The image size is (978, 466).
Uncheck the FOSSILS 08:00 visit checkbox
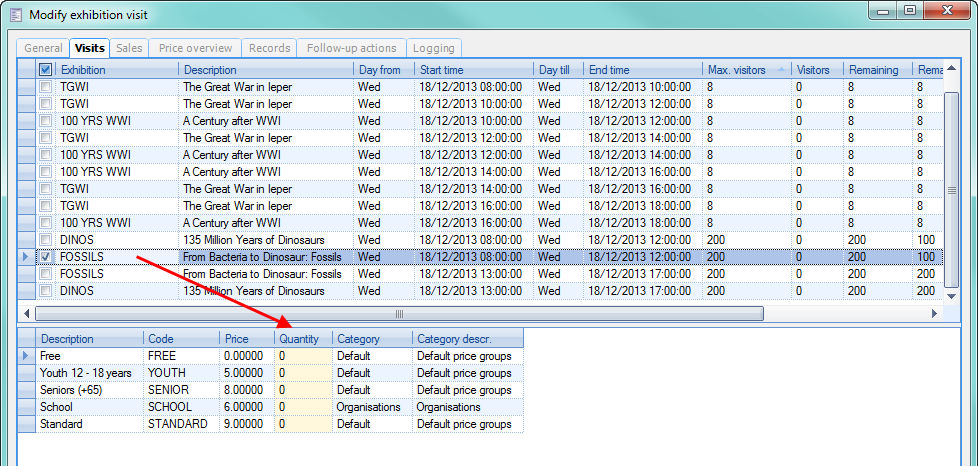click(x=46, y=257)
